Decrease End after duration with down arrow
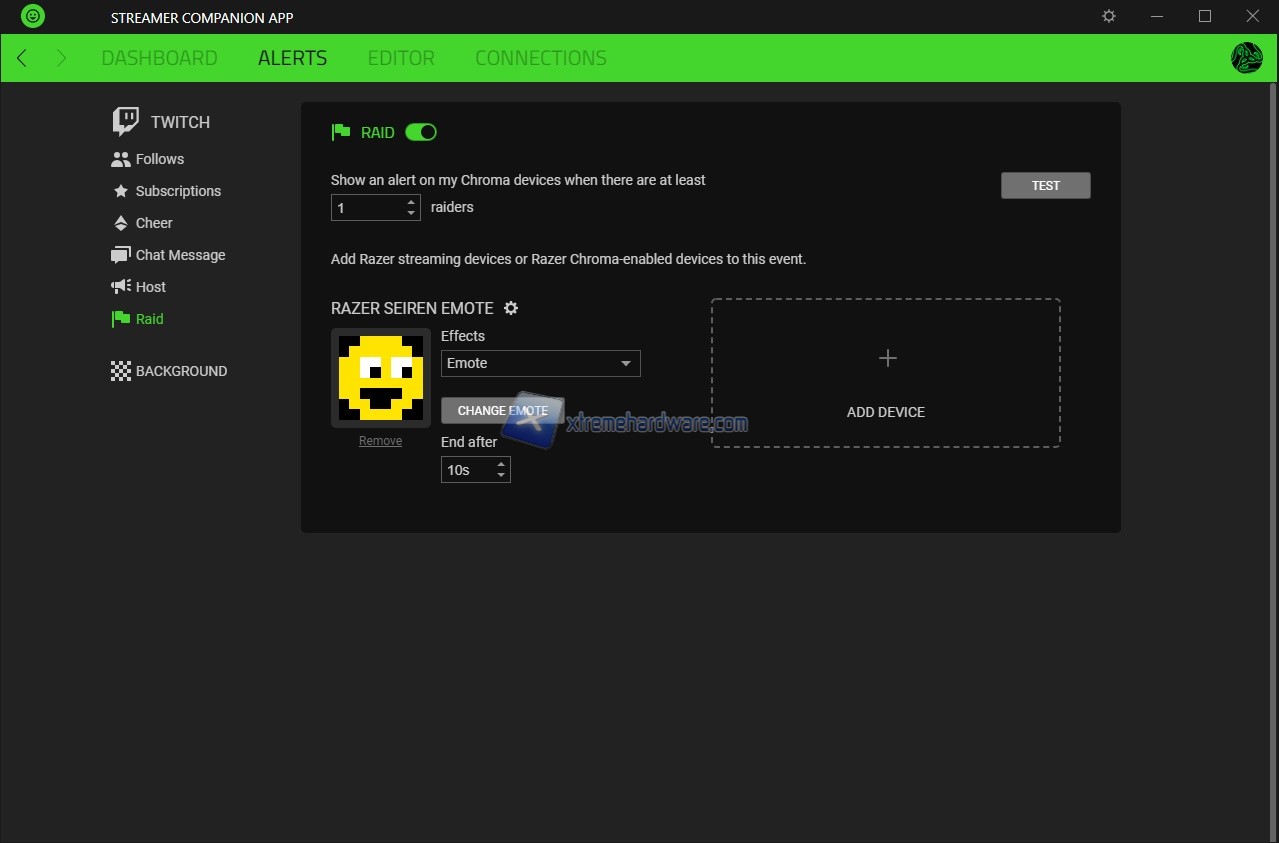Image resolution: width=1279 pixels, height=843 pixels. click(x=501, y=475)
